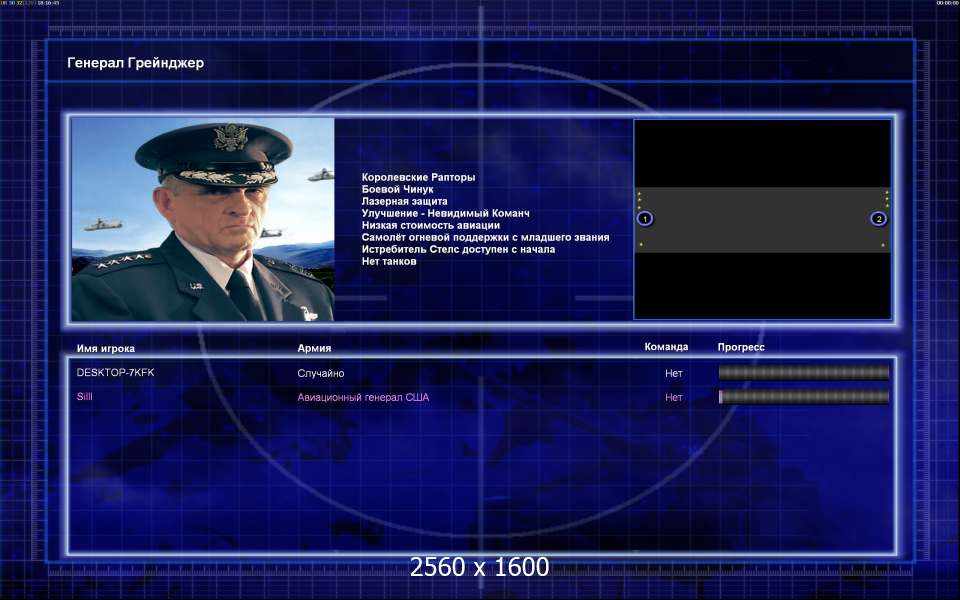This screenshot has height=600, width=960.
Task: Click the "Имя игрока" column header
Action: (x=105, y=348)
